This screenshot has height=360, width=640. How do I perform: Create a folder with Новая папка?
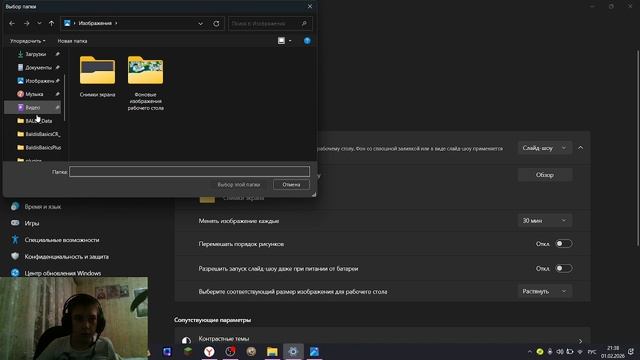point(72,41)
